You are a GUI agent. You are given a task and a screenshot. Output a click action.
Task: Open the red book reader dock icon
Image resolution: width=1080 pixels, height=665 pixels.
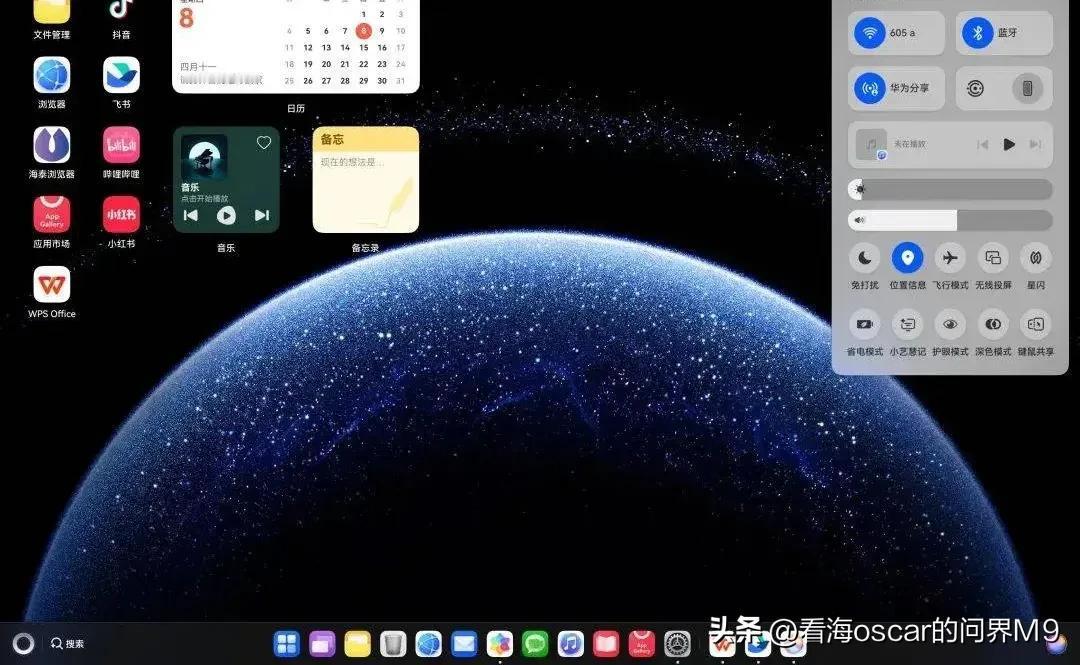(x=606, y=644)
